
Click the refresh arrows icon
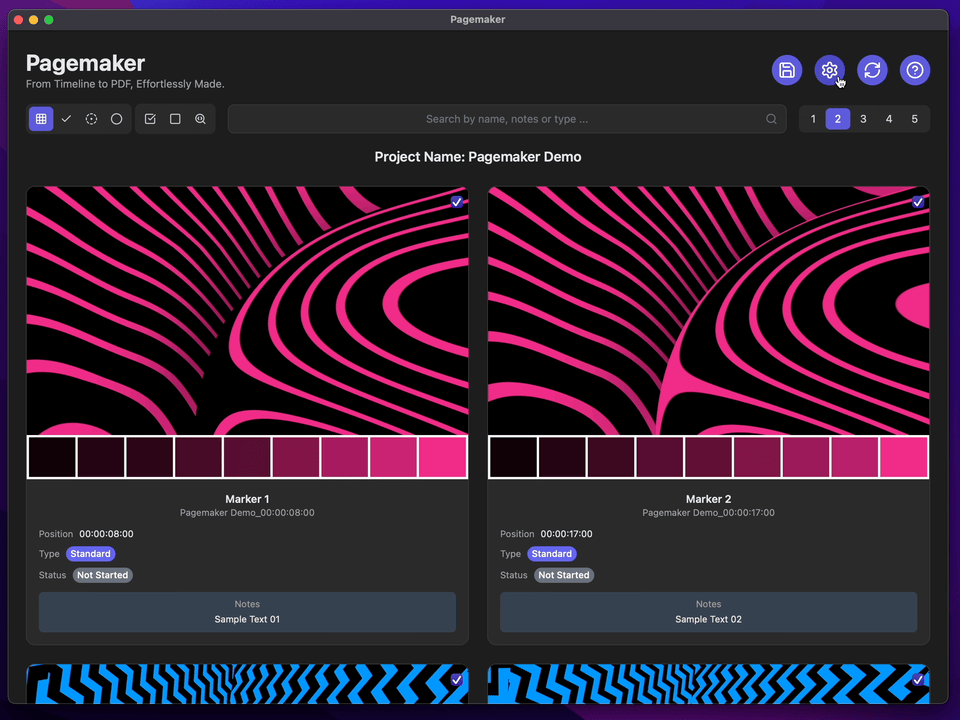coord(872,70)
